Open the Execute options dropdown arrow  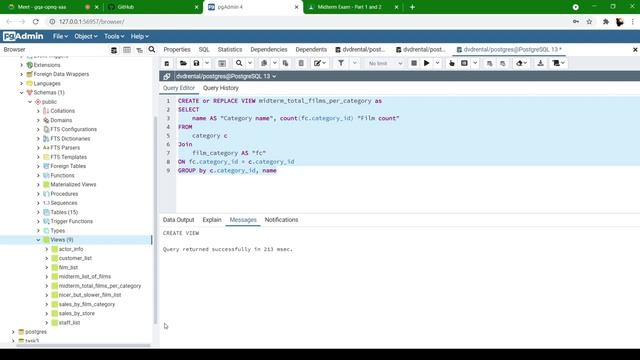click(x=437, y=63)
